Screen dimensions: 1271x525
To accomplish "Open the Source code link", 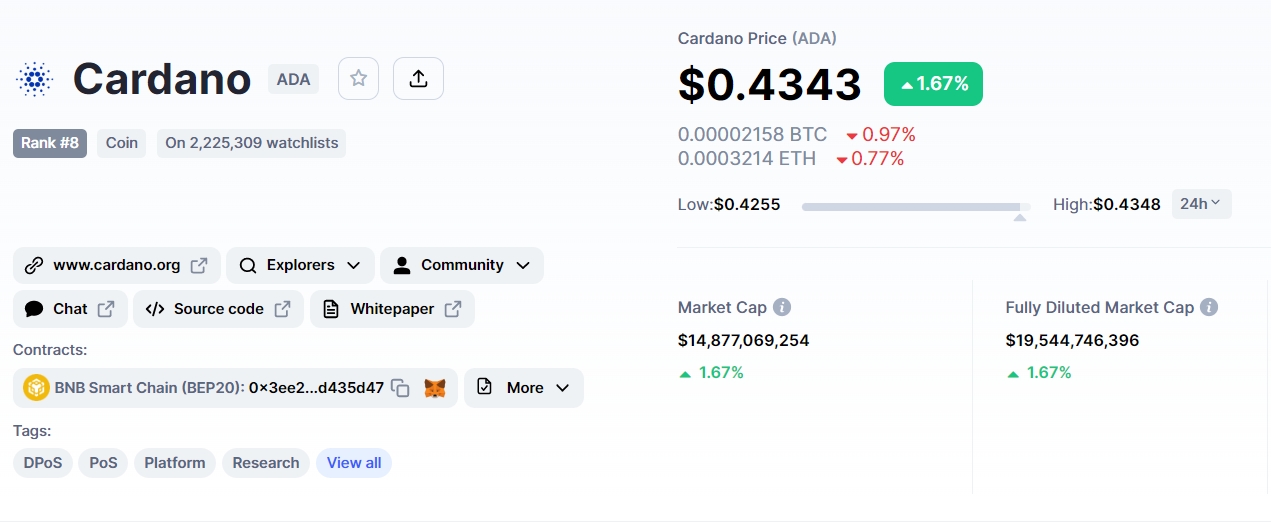I will click(x=218, y=309).
